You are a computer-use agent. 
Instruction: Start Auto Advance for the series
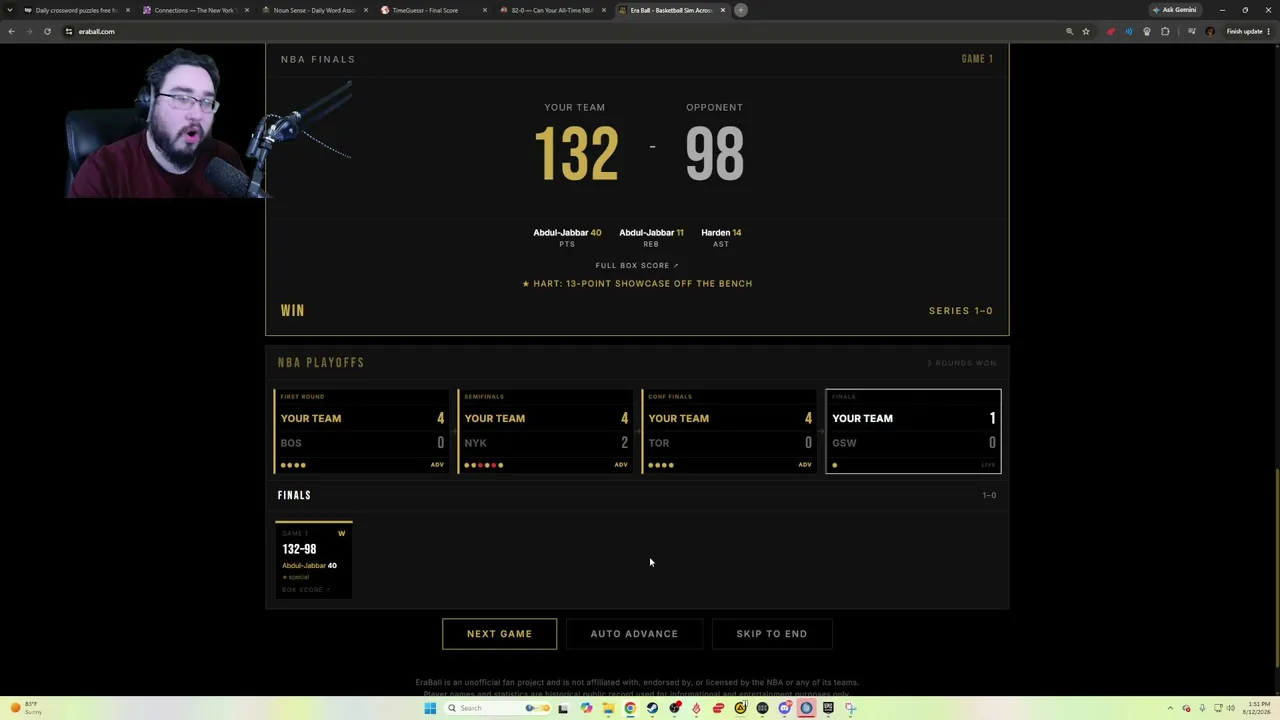(x=634, y=634)
